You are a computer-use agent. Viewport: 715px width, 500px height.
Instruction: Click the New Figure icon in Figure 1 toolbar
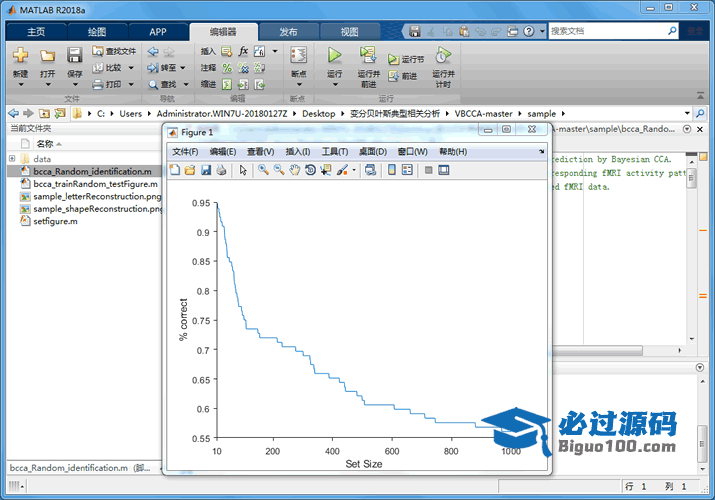coord(175,170)
